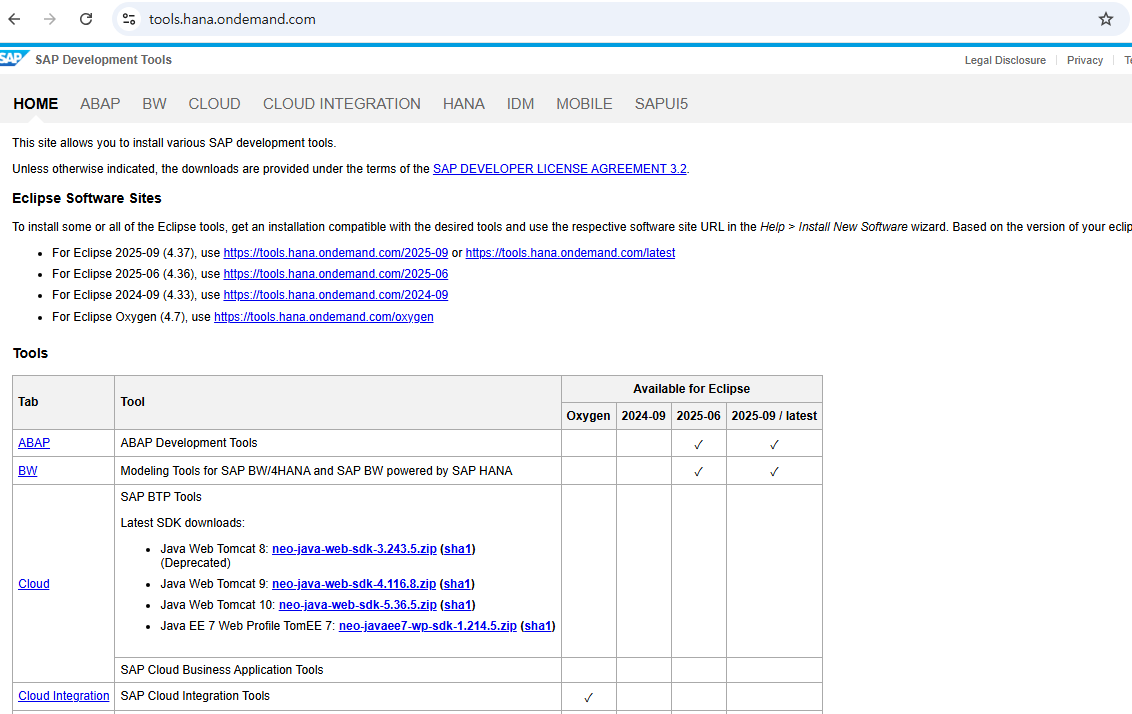Click the SAP Cloud Integration Tools cell
The width and height of the screenshot is (1132, 714).
click(x=337, y=696)
